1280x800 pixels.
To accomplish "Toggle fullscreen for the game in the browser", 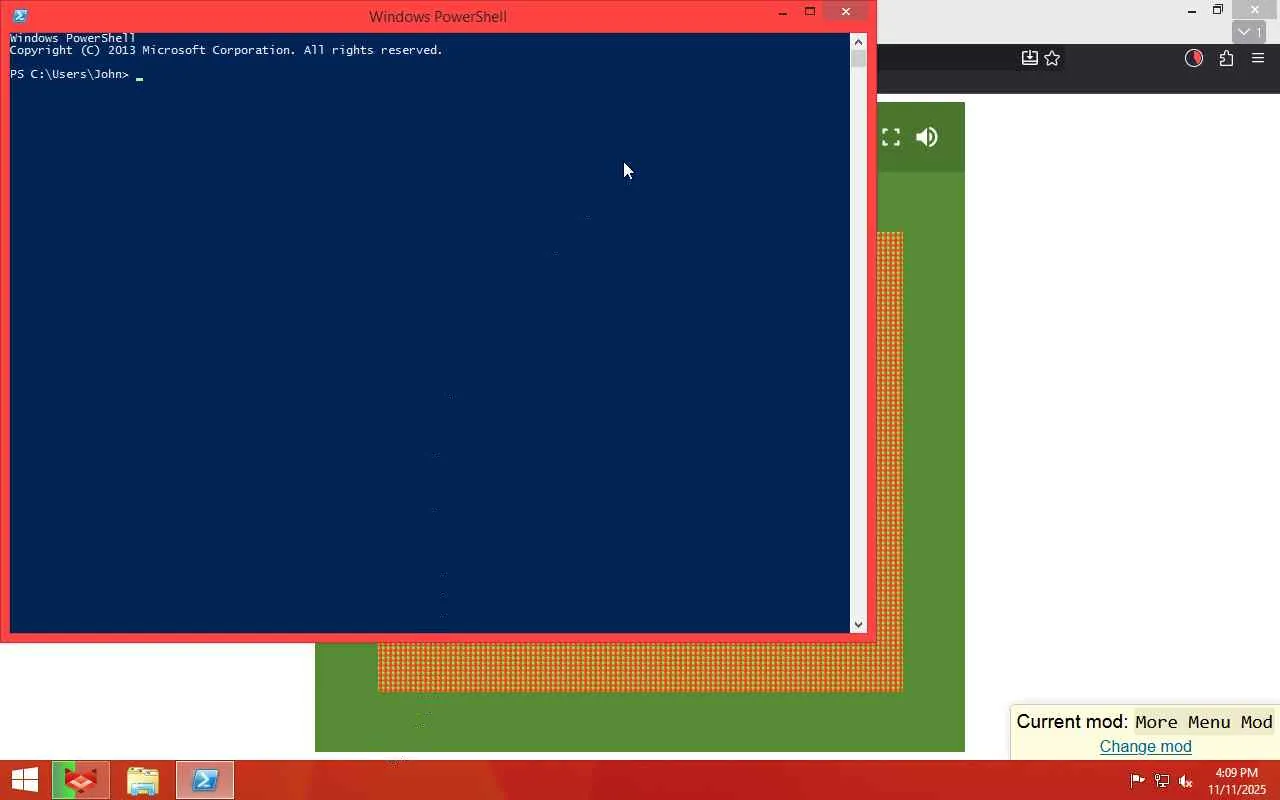I will 891,137.
